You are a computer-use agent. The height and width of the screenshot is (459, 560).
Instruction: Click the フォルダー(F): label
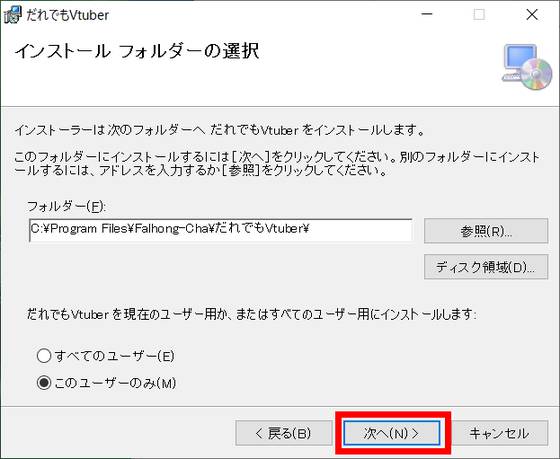[x=66, y=206]
